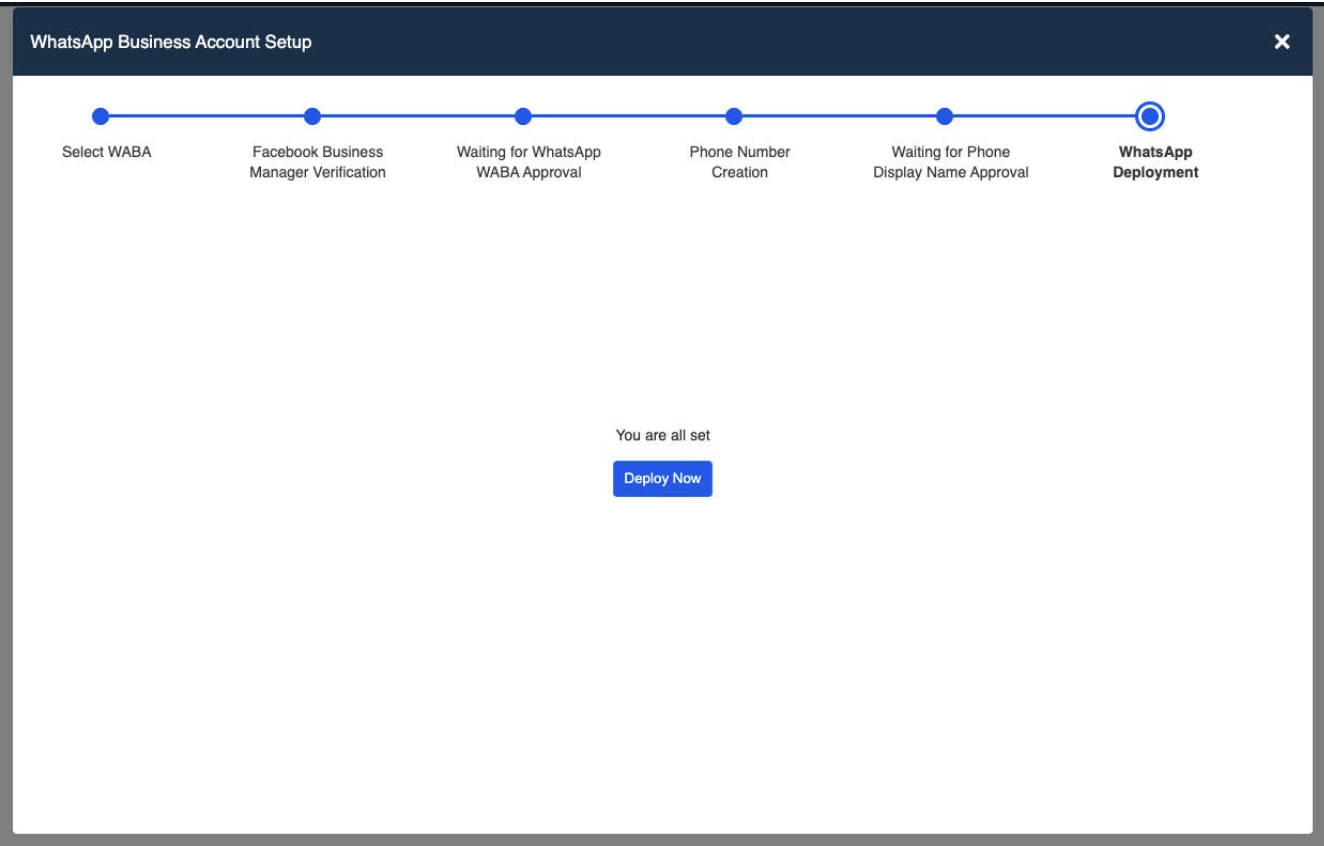The height and width of the screenshot is (846, 1324).
Task: Click the 'WhatsApp Business Account Setup' title
Action: (x=171, y=42)
